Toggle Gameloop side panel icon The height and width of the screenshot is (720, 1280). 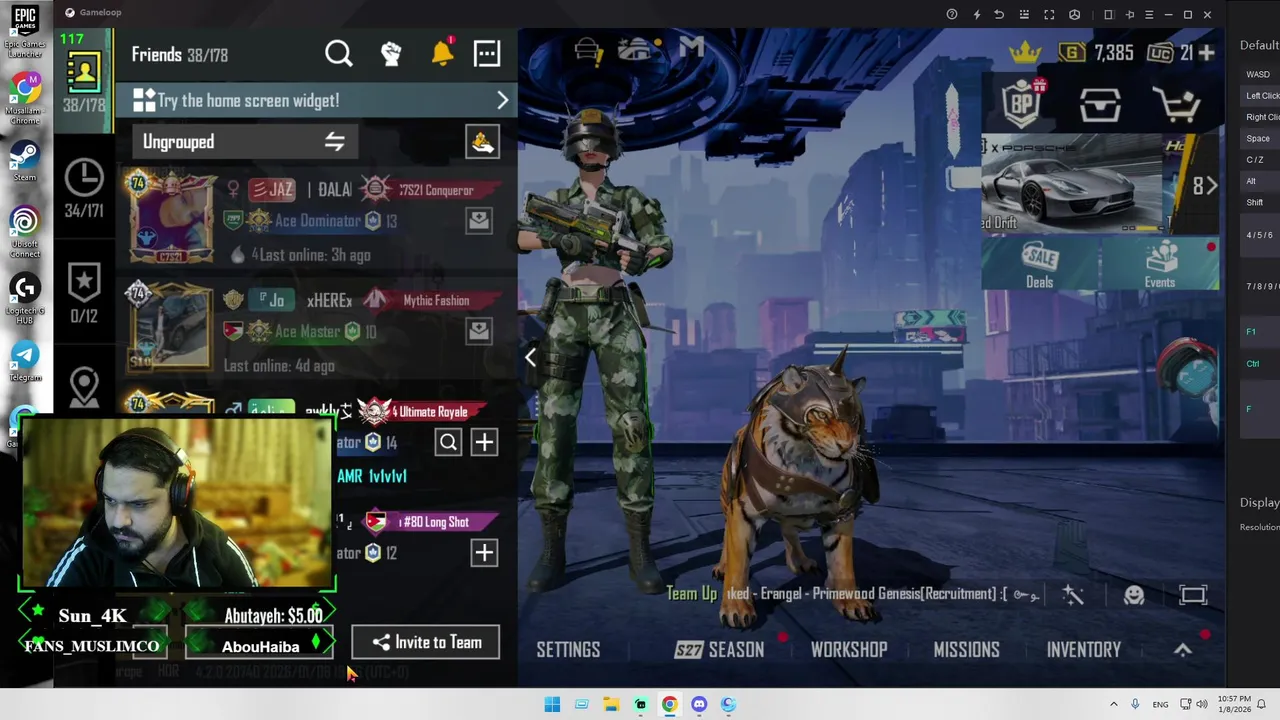click(x=1108, y=14)
